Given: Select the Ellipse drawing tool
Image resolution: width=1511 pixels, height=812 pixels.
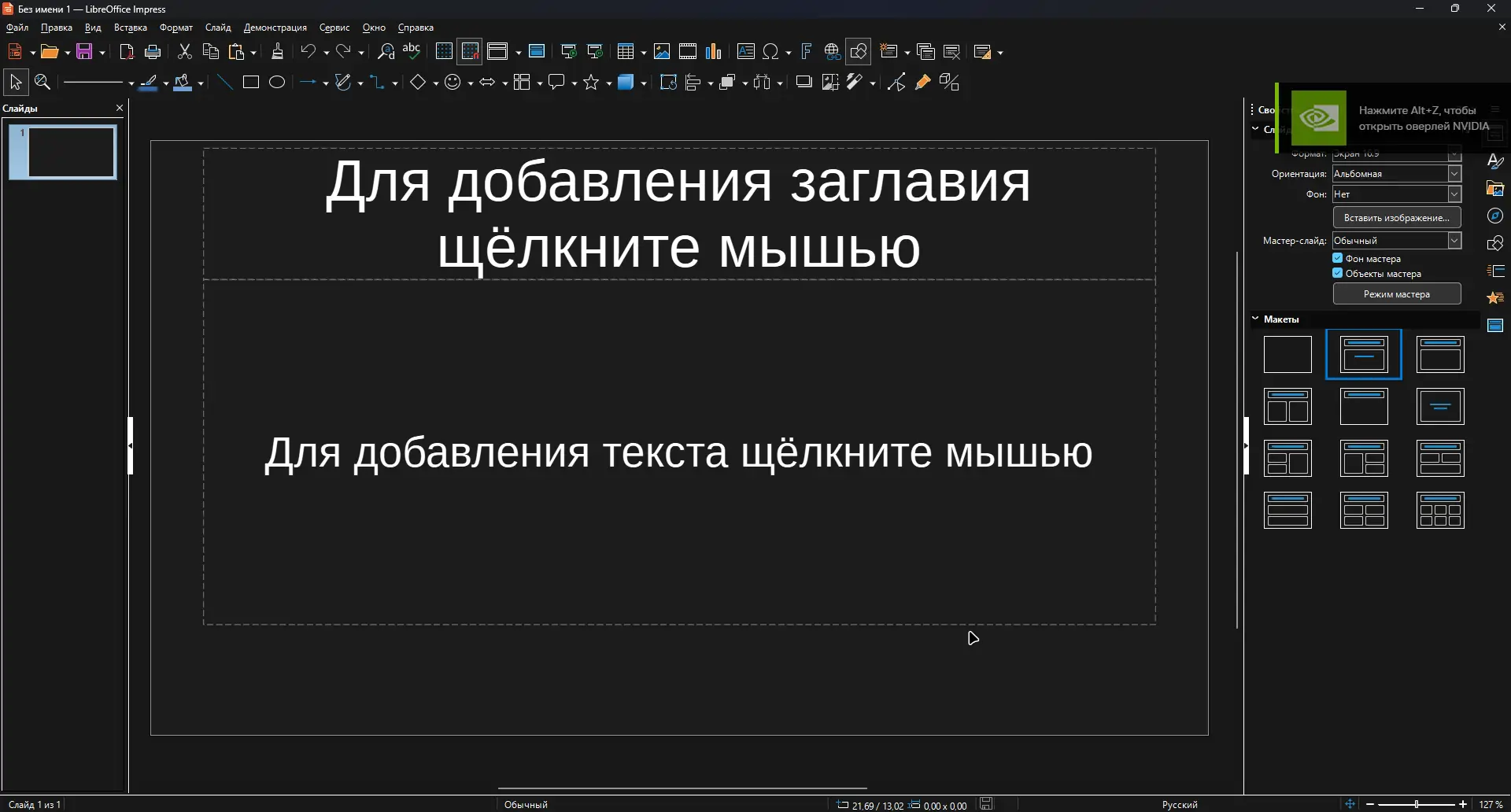Looking at the screenshot, I should (277, 82).
